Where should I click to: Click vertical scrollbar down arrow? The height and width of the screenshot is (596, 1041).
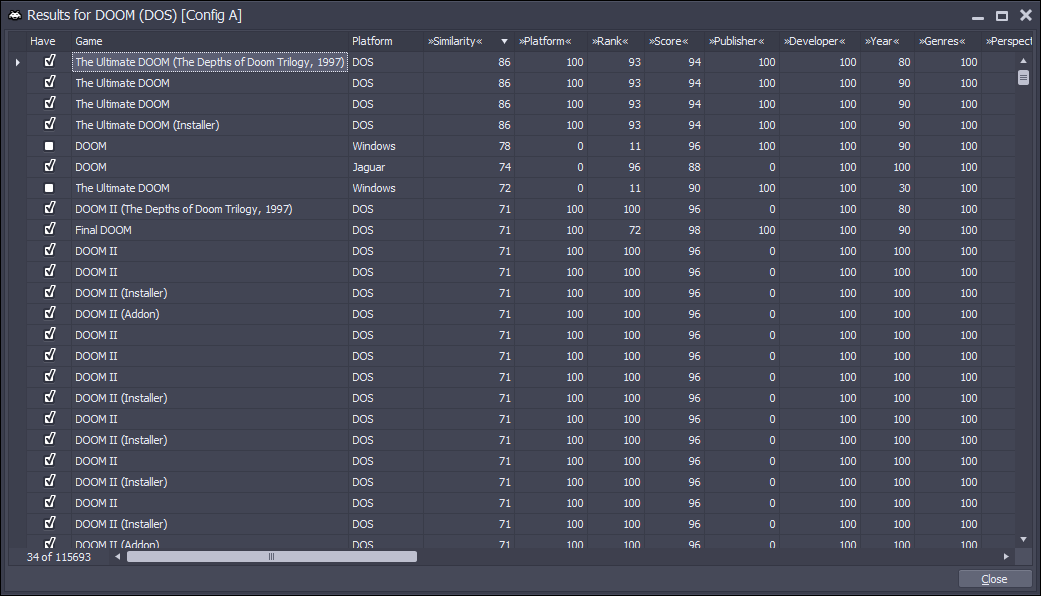point(1023,540)
